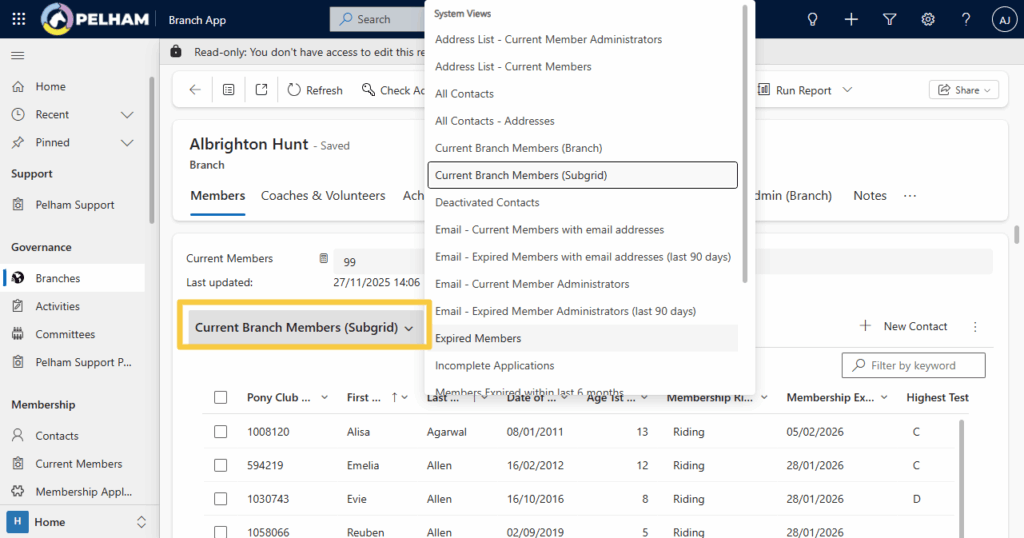Click the open in new window icon
Image resolution: width=1024 pixels, height=538 pixels.
[x=261, y=90]
